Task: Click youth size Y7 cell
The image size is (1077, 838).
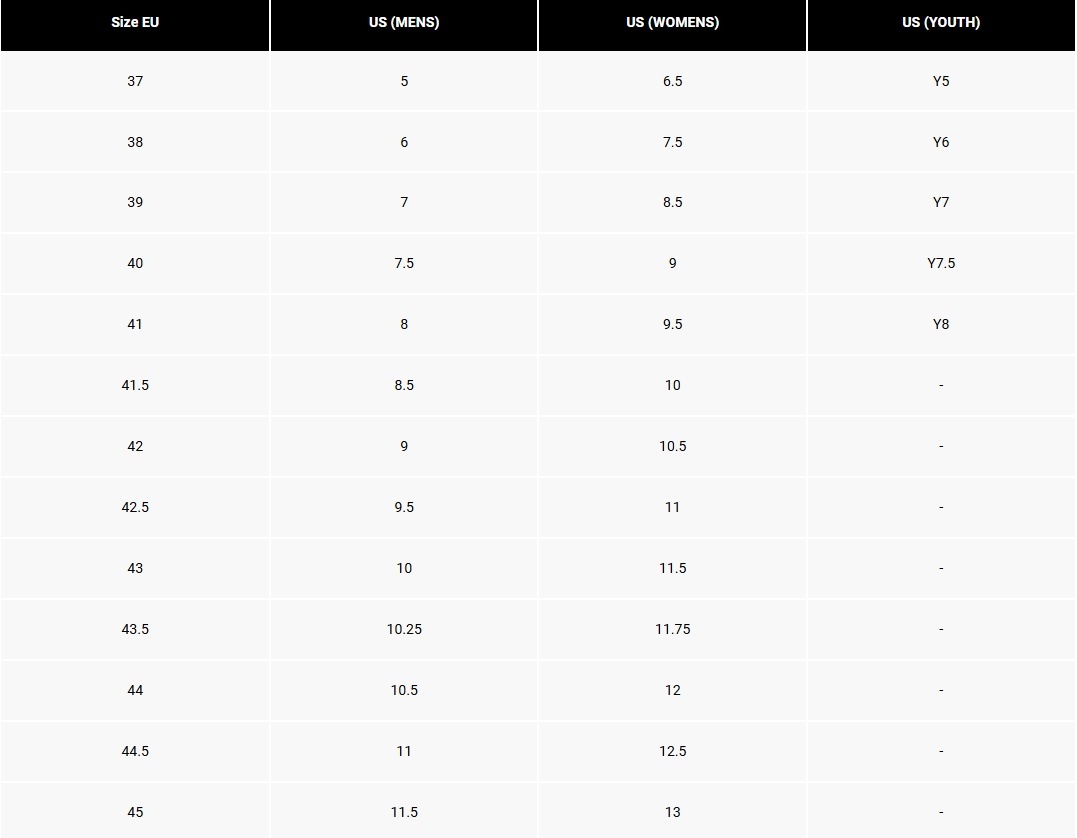Action: pos(941,202)
